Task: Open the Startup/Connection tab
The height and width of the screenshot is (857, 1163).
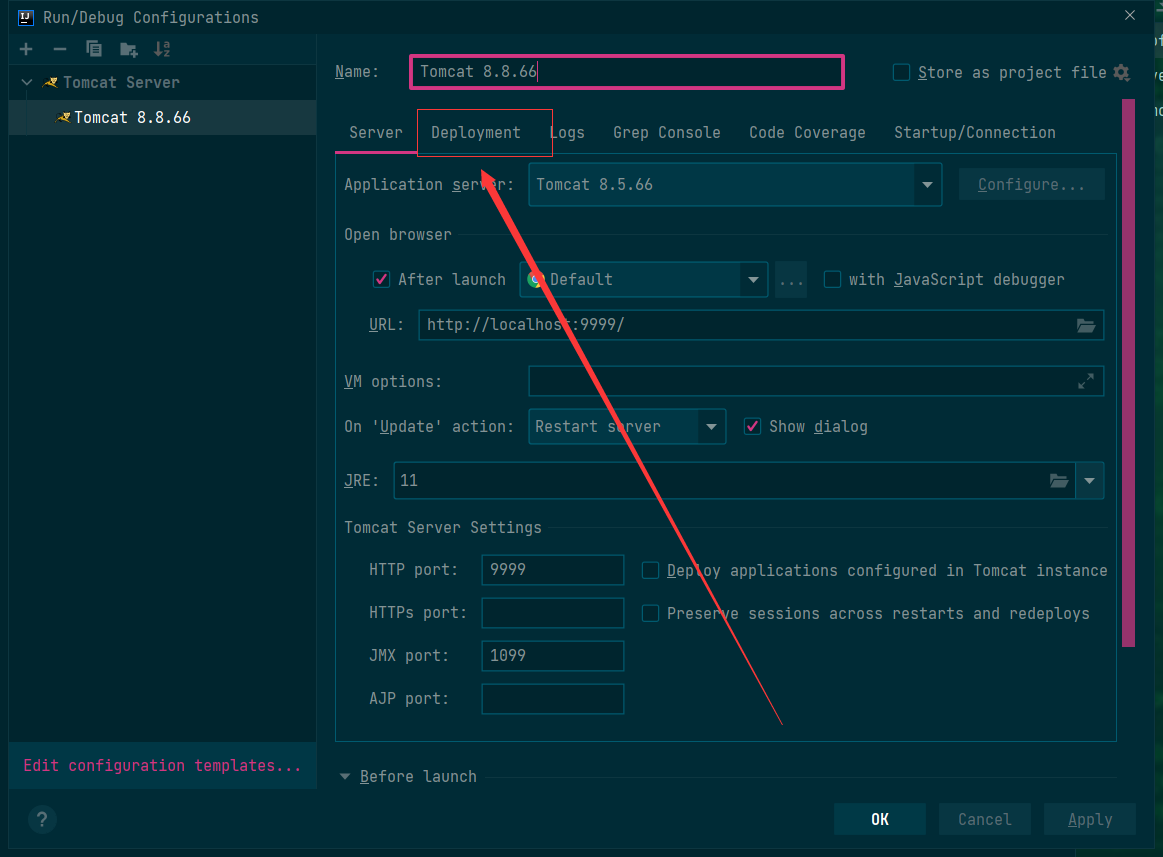Action: tap(975, 133)
